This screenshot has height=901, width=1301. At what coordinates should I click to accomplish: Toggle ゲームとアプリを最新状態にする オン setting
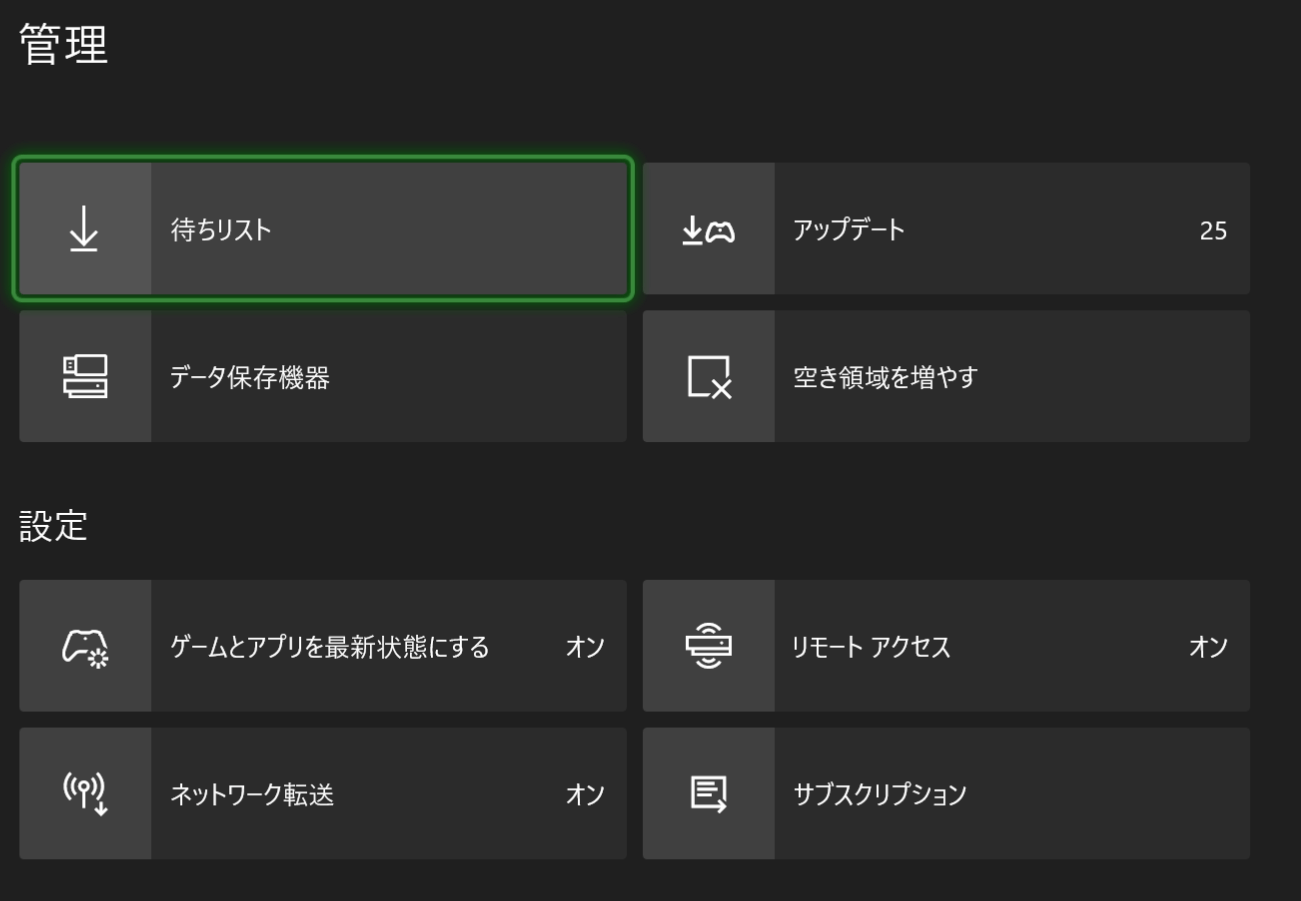pyautogui.click(x=585, y=647)
